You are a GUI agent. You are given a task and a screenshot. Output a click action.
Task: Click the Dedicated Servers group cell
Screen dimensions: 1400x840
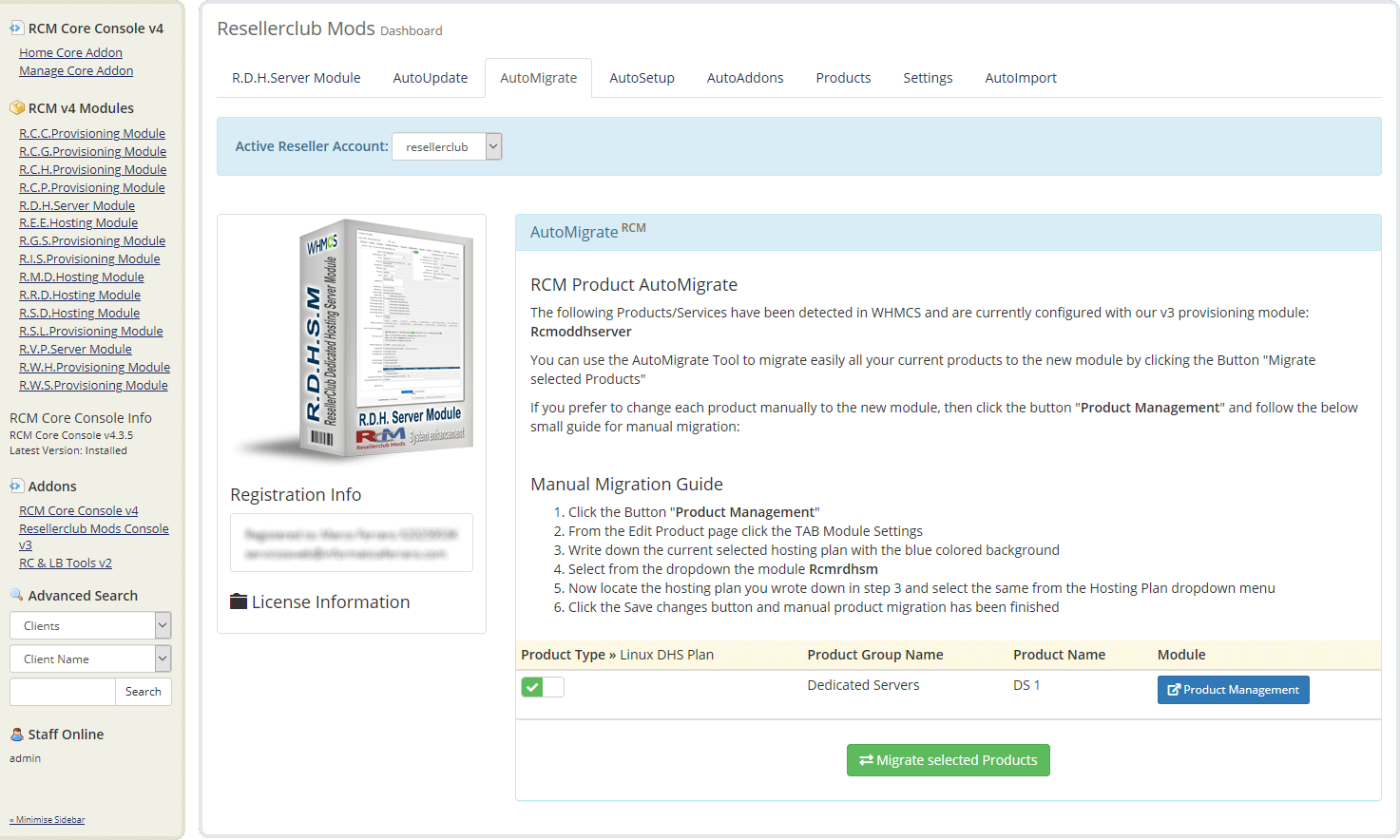pos(863,685)
